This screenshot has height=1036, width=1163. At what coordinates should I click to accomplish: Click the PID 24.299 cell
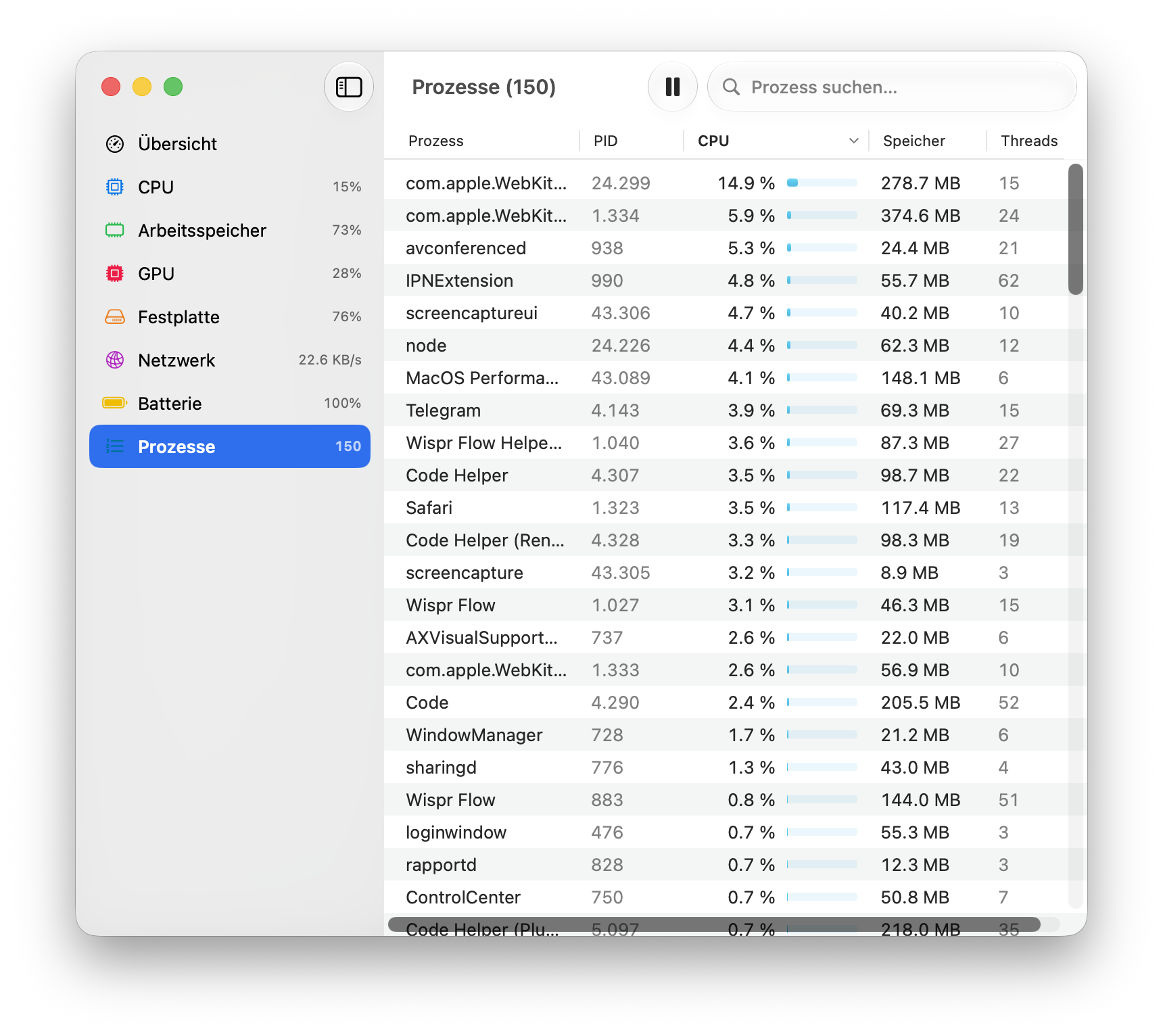point(621,183)
